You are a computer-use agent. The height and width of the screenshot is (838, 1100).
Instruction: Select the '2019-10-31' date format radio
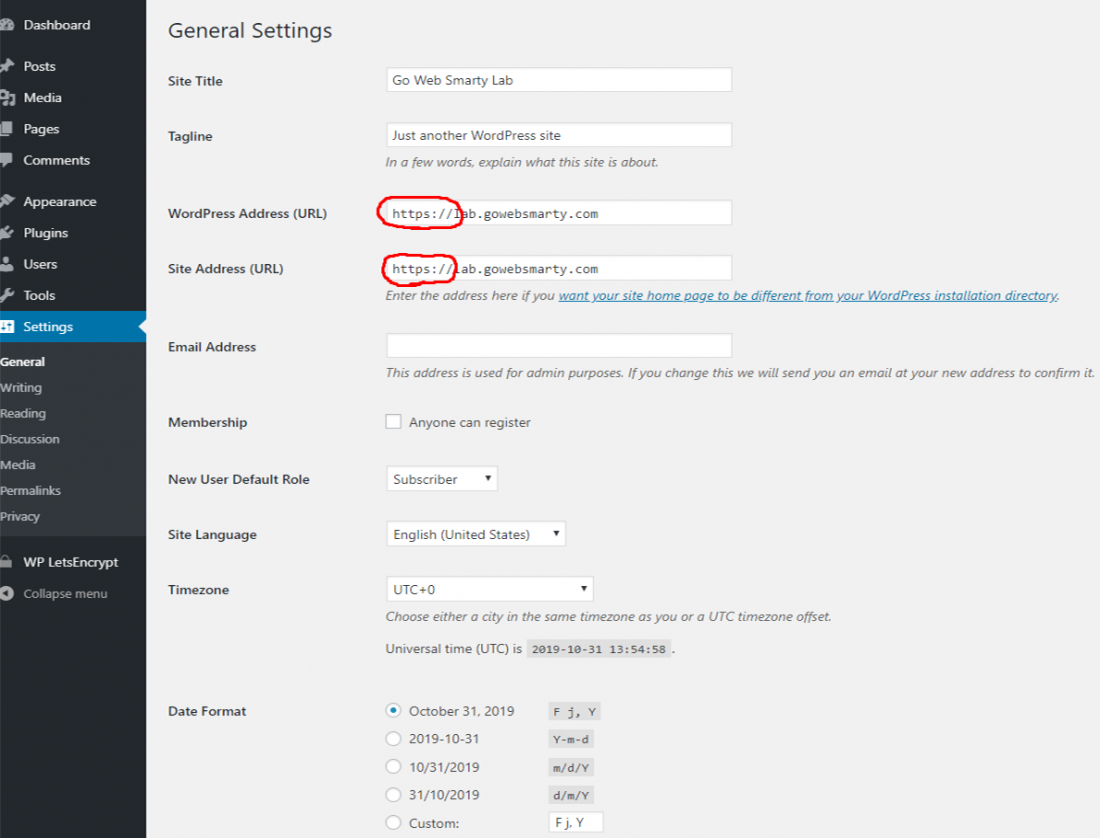394,738
